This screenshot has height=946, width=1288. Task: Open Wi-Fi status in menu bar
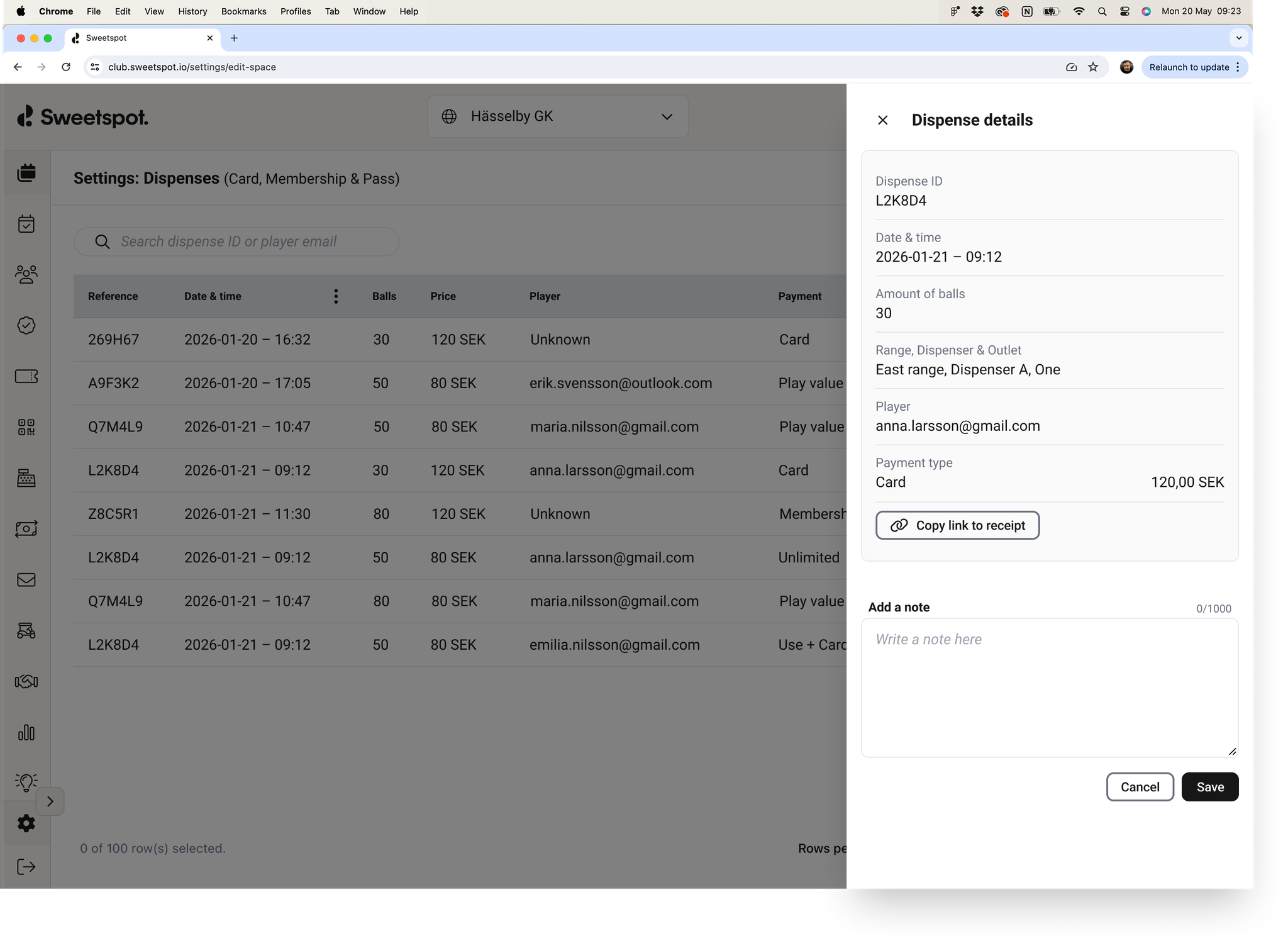click(x=1079, y=11)
